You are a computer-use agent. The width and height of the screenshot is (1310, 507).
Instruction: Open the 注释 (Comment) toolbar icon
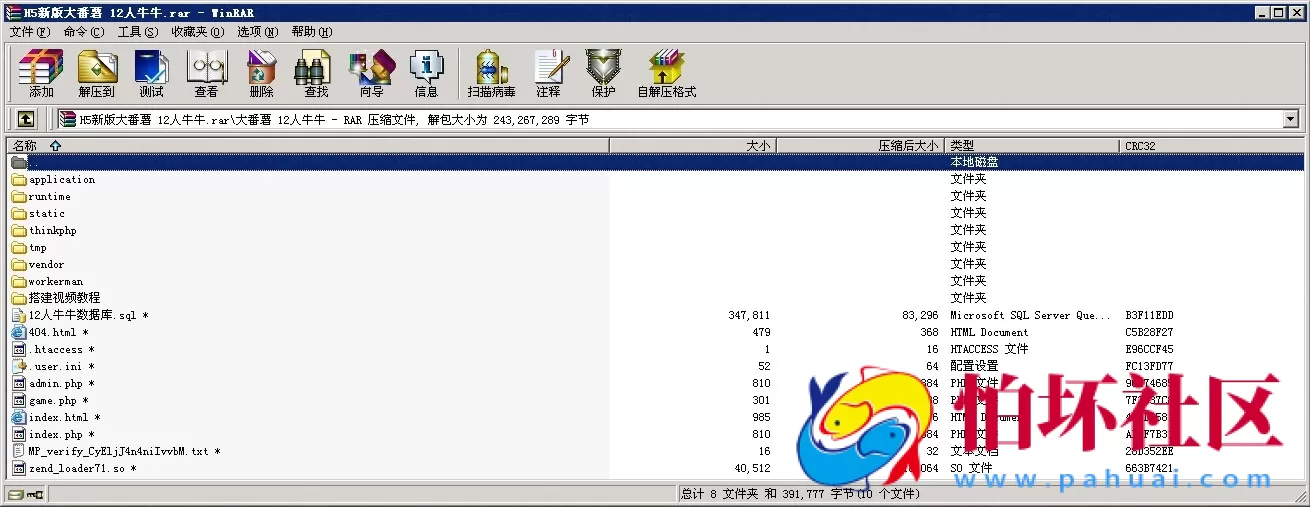click(x=548, y=74)
